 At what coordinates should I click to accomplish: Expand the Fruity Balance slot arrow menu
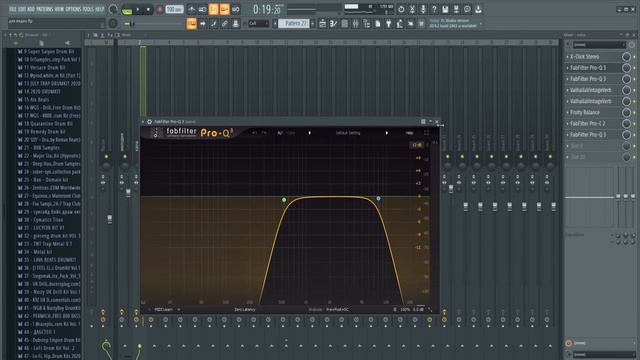[567, 113]
